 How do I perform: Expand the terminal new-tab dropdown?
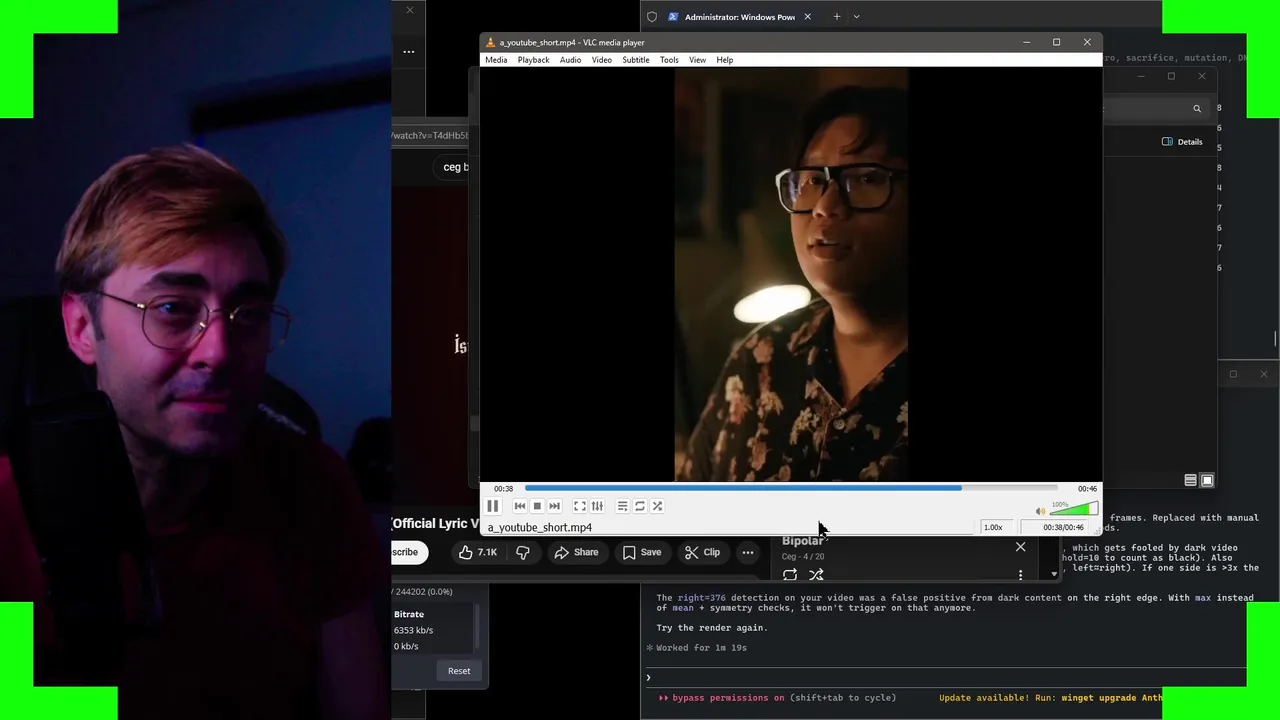click(x=856, y=17)
